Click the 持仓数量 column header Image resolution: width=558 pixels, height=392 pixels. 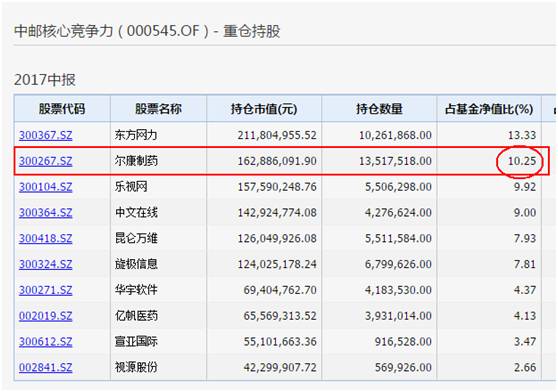[379, 109]
